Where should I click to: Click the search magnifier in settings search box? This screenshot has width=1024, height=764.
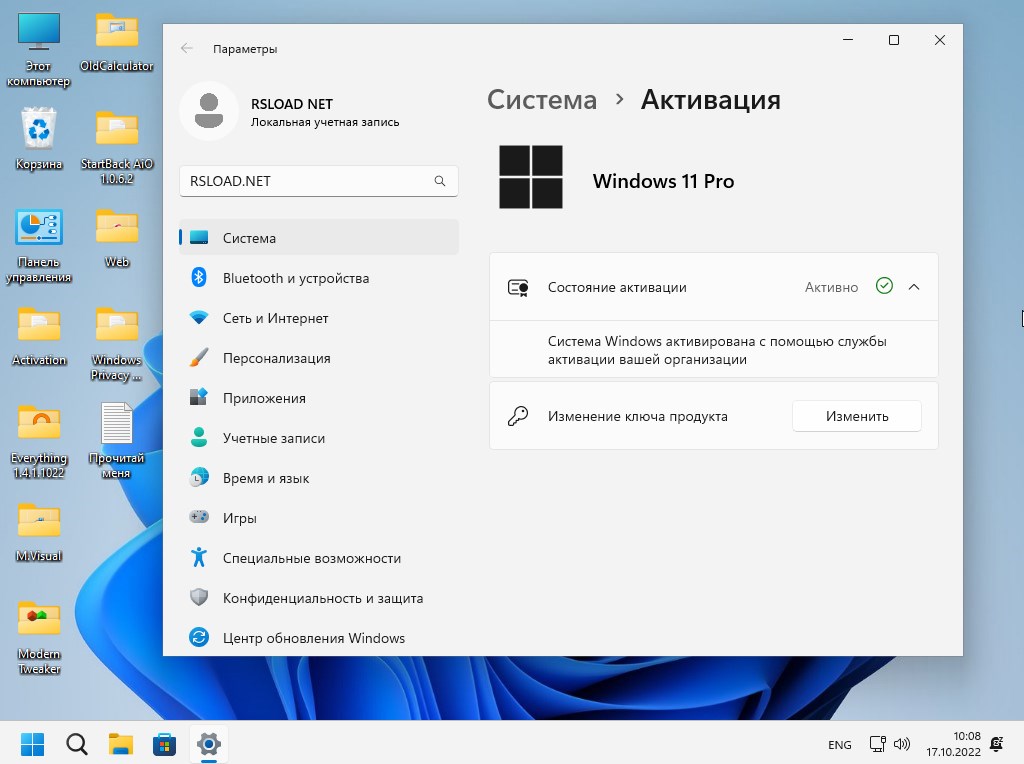point(440,181)
